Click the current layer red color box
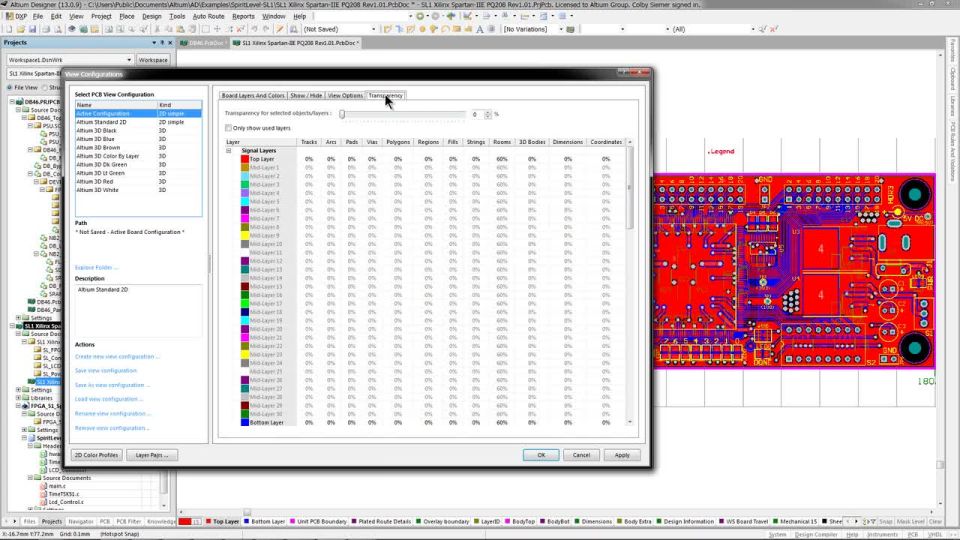This screenshot has width=960, height=540. click(x=186, y=521)
